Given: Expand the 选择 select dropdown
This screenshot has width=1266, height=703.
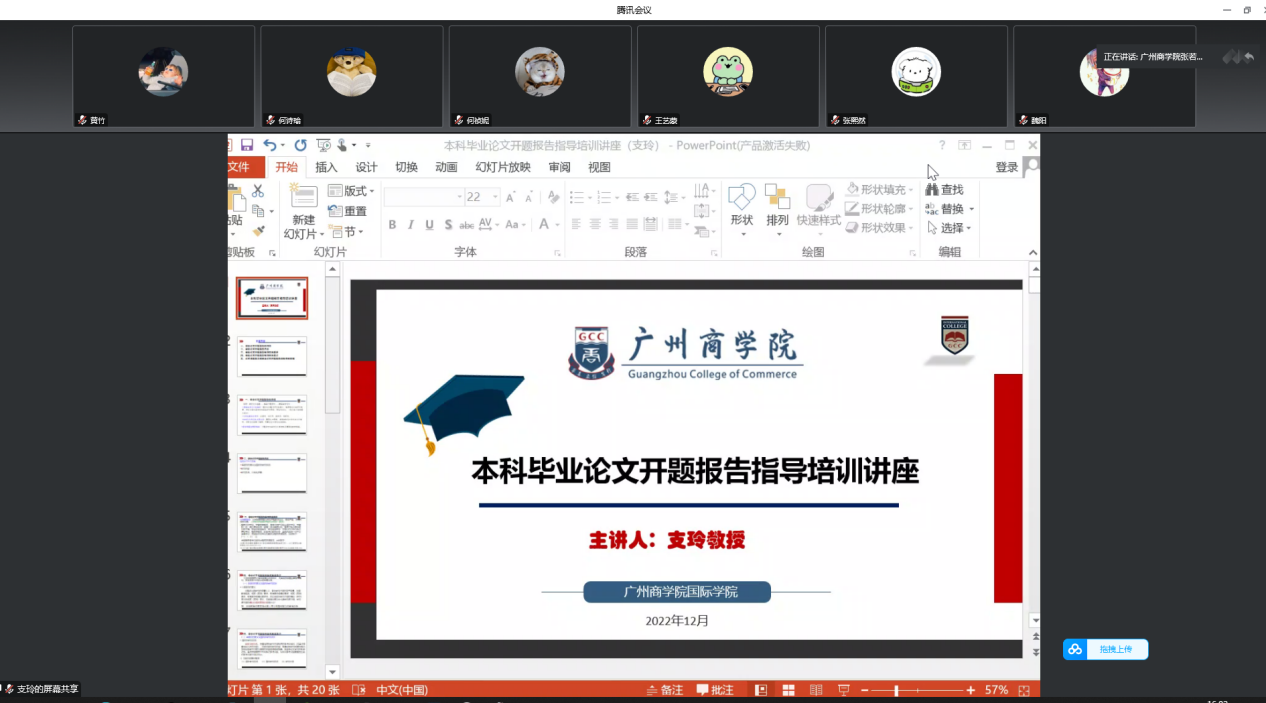Looking at the screenshot, I should [x=952, y=228].
